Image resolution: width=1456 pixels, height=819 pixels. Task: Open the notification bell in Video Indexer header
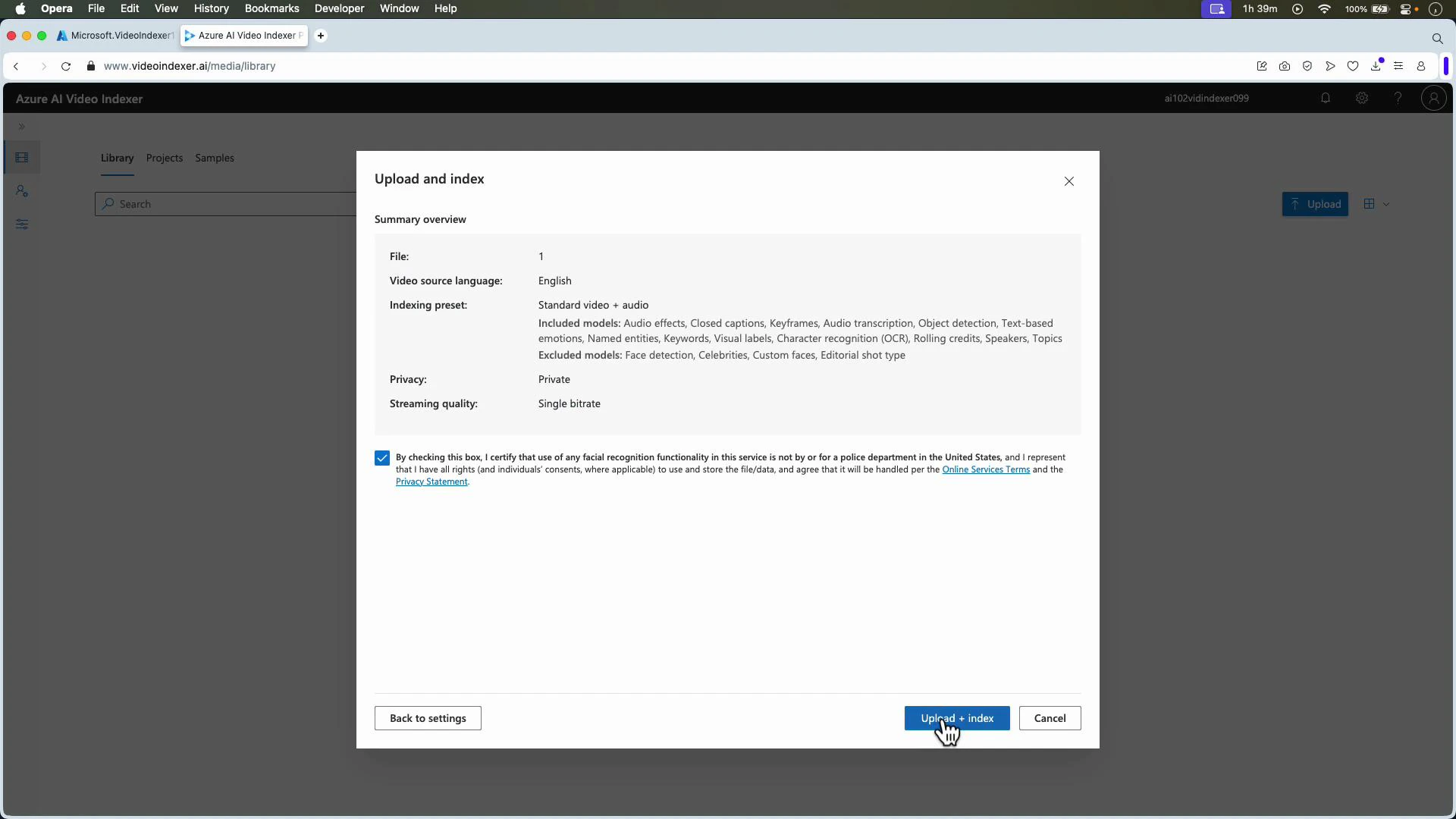tap(1325, 98)
